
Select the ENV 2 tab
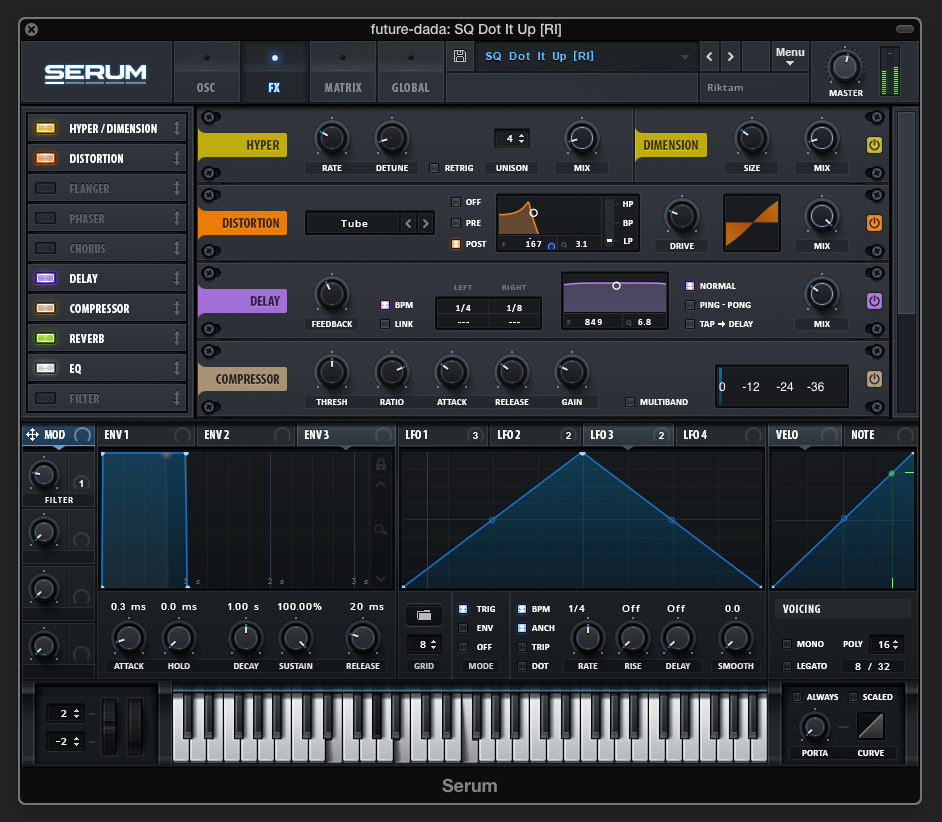(x=246, y=435)
